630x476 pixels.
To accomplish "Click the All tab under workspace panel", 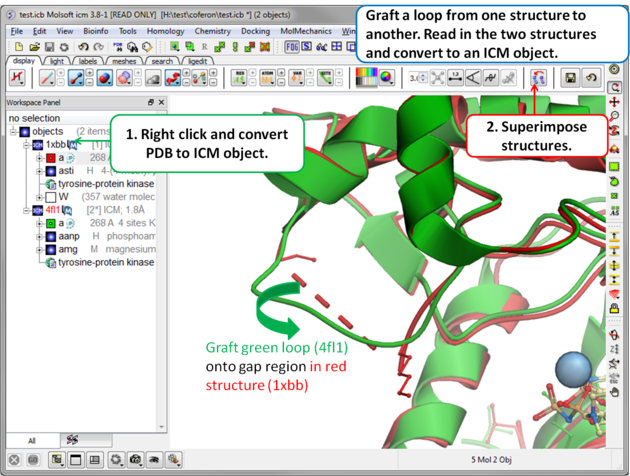I will tap(31, 440).
